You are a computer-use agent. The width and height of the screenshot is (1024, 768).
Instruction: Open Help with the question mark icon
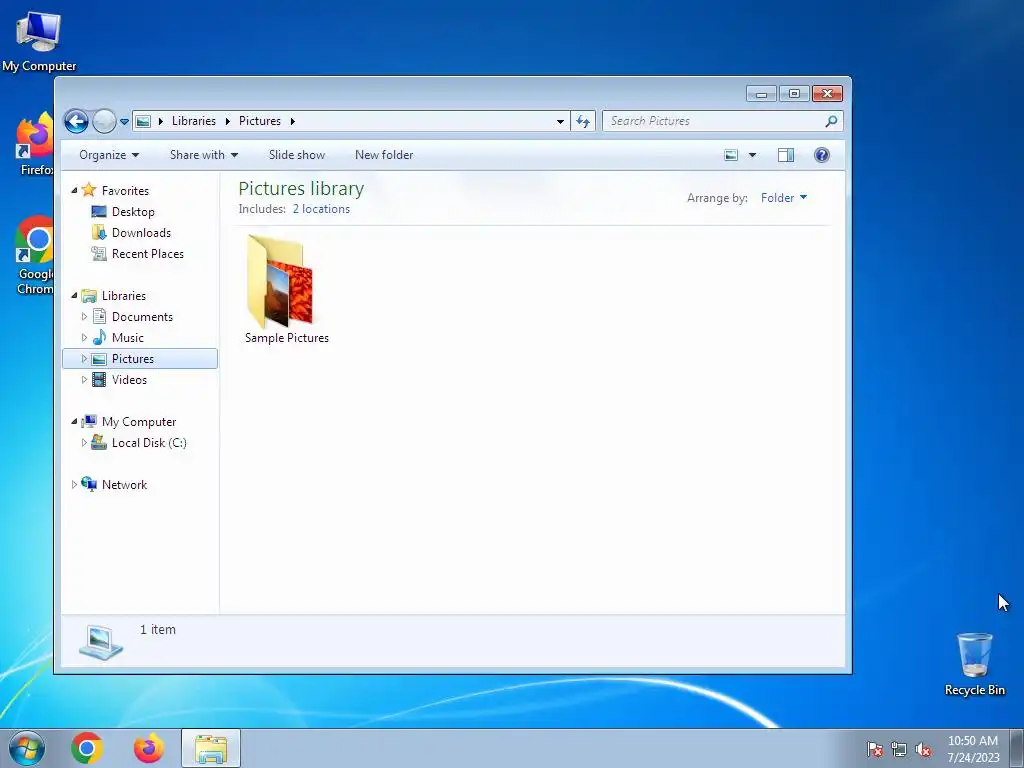point(822,155)
